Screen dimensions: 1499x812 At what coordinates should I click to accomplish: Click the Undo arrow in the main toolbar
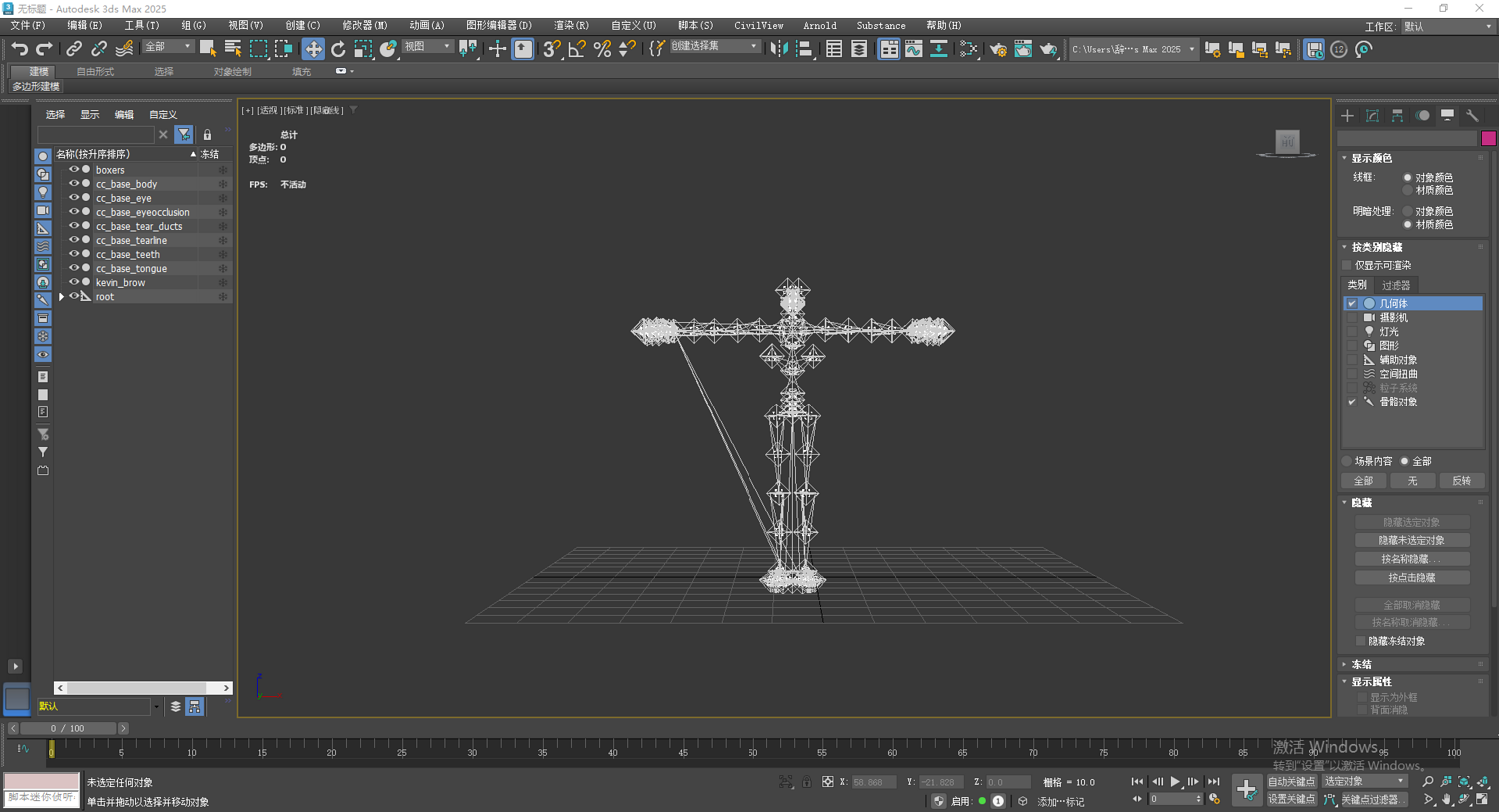click(x=19, y=49)
